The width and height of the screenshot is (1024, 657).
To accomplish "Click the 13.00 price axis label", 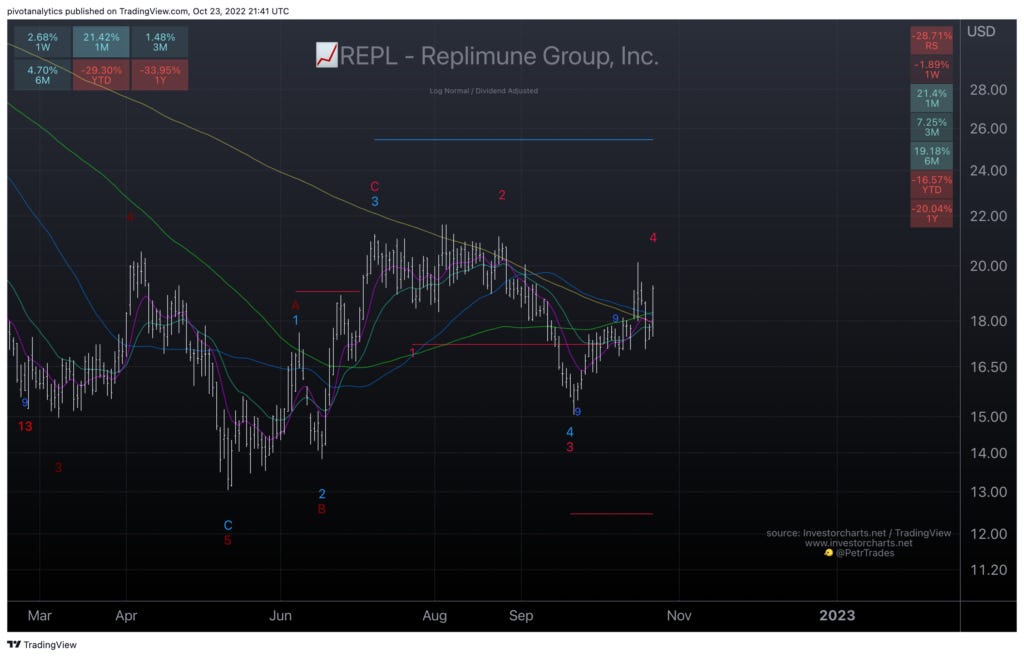I will 988,492.
